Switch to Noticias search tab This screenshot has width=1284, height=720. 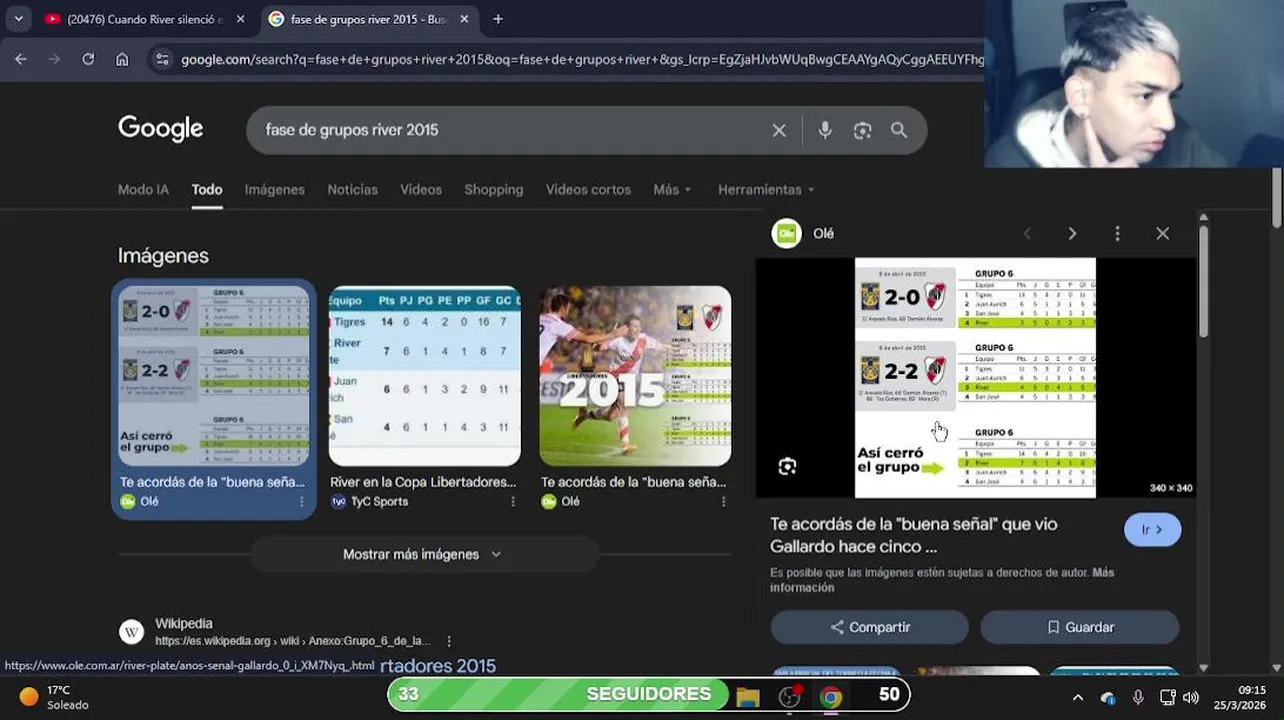click(353, 189)
